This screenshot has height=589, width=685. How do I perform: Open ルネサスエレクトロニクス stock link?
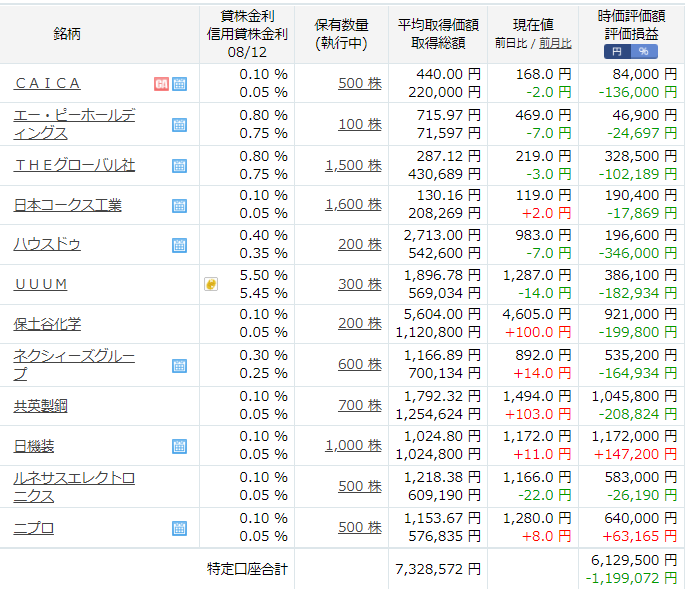[x=74, y=487]
